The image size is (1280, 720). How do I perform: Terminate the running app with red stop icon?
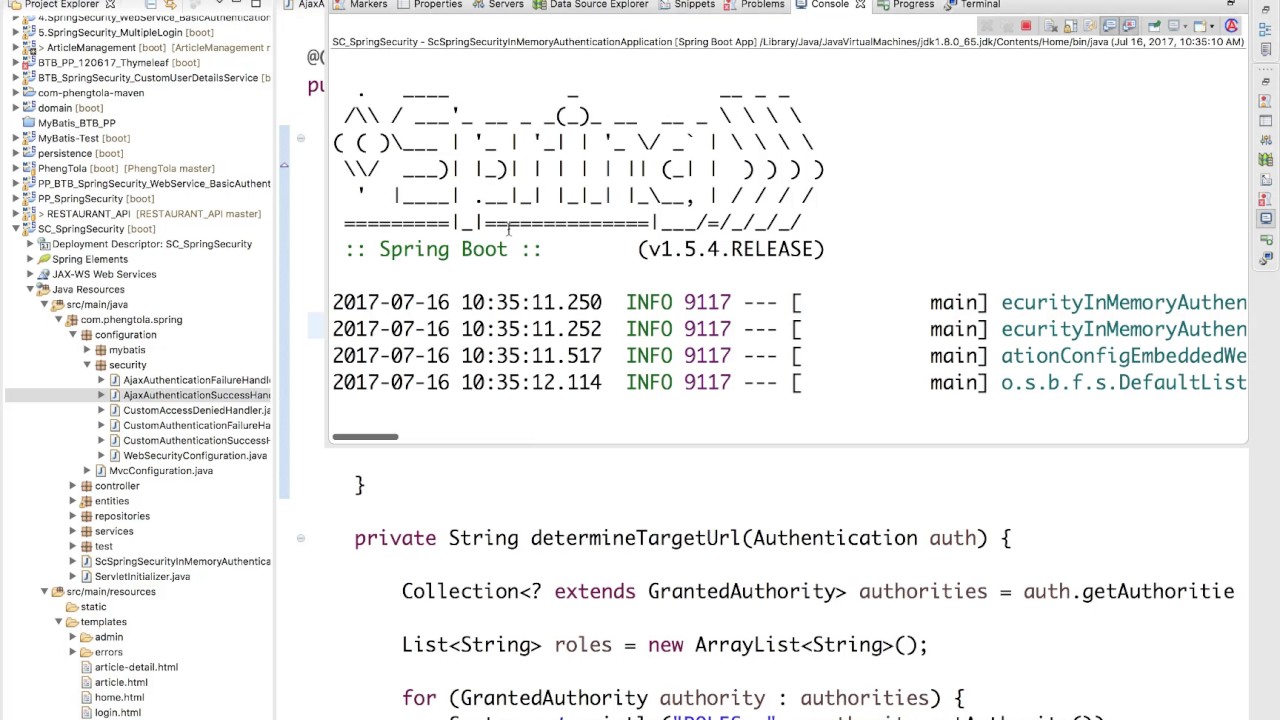point(1026,26)
